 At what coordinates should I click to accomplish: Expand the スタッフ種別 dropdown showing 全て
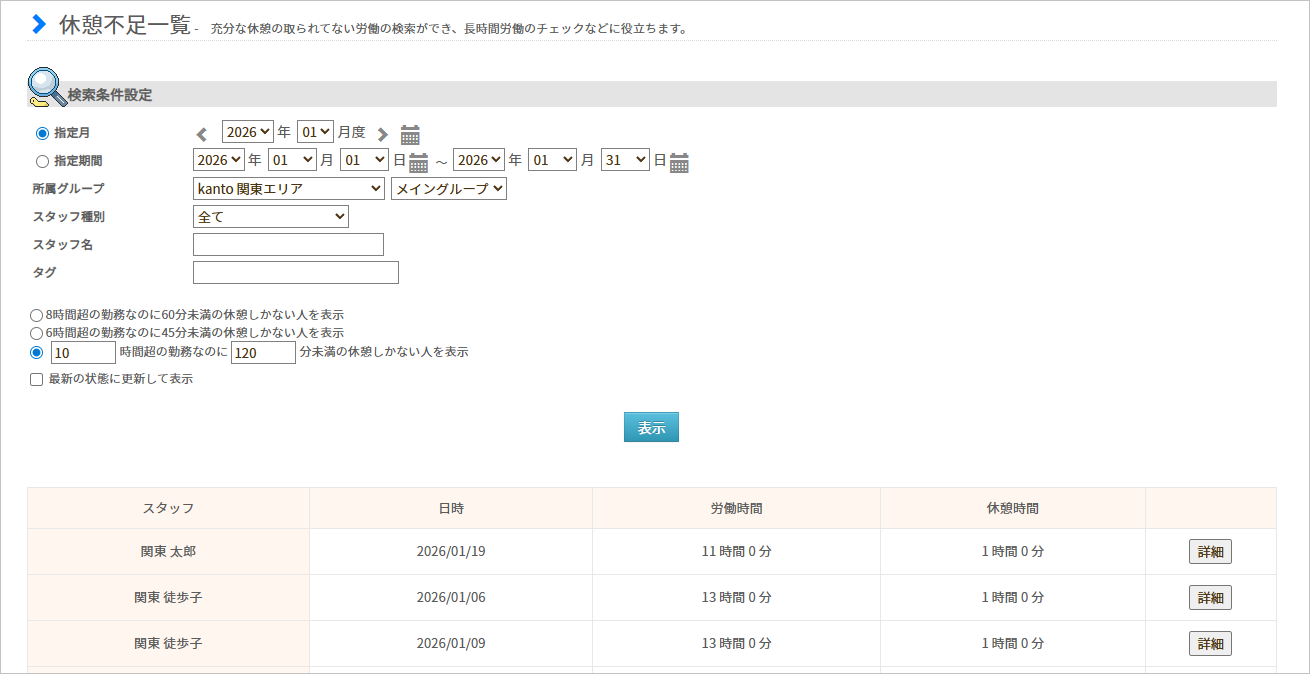point(270,216)
